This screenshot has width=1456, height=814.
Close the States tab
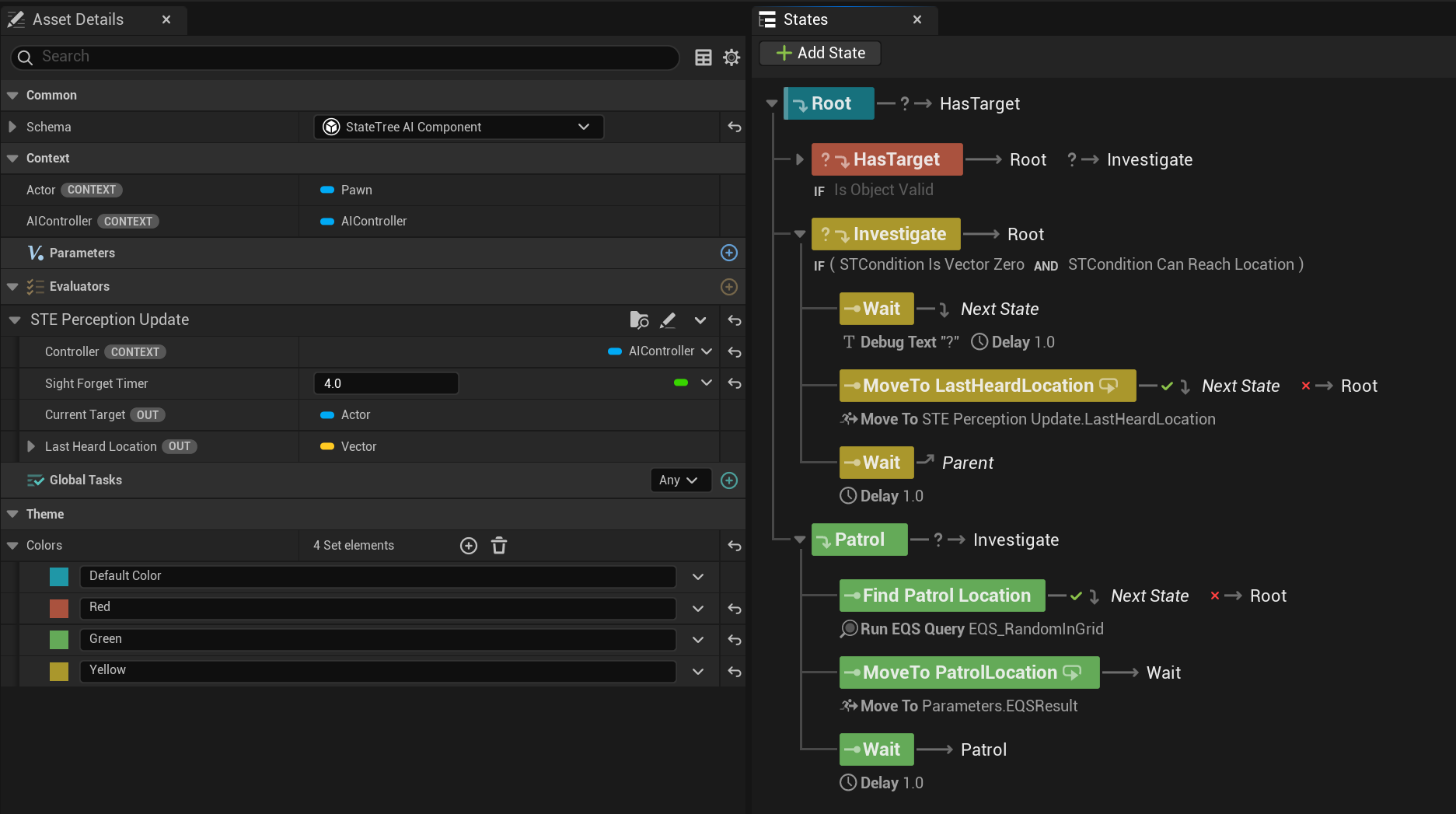click(x=917, y=19)
